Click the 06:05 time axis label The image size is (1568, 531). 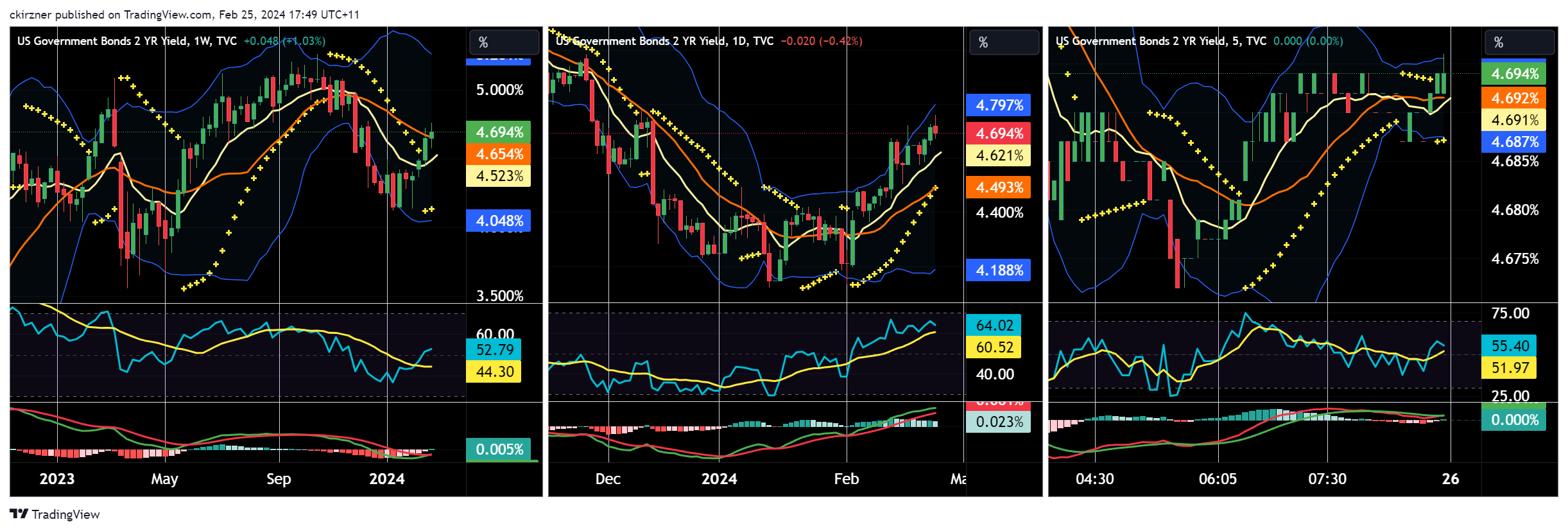(x=1218, y=479)
